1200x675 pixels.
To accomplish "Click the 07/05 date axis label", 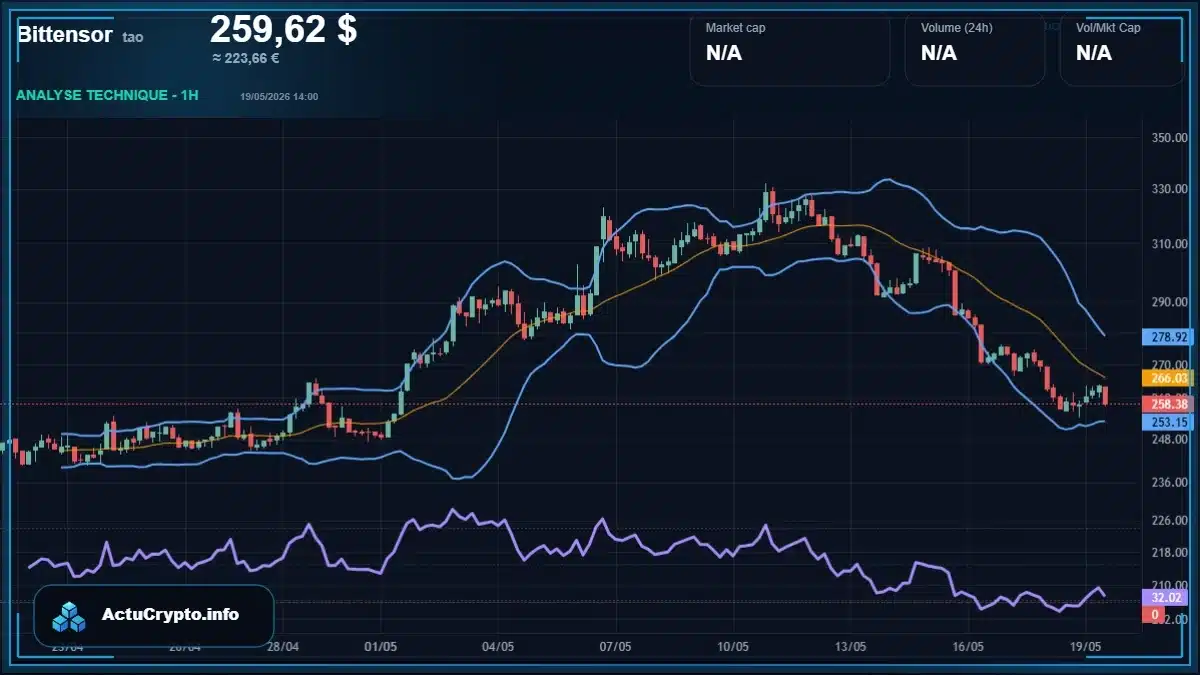I will (x=615, y=647).
